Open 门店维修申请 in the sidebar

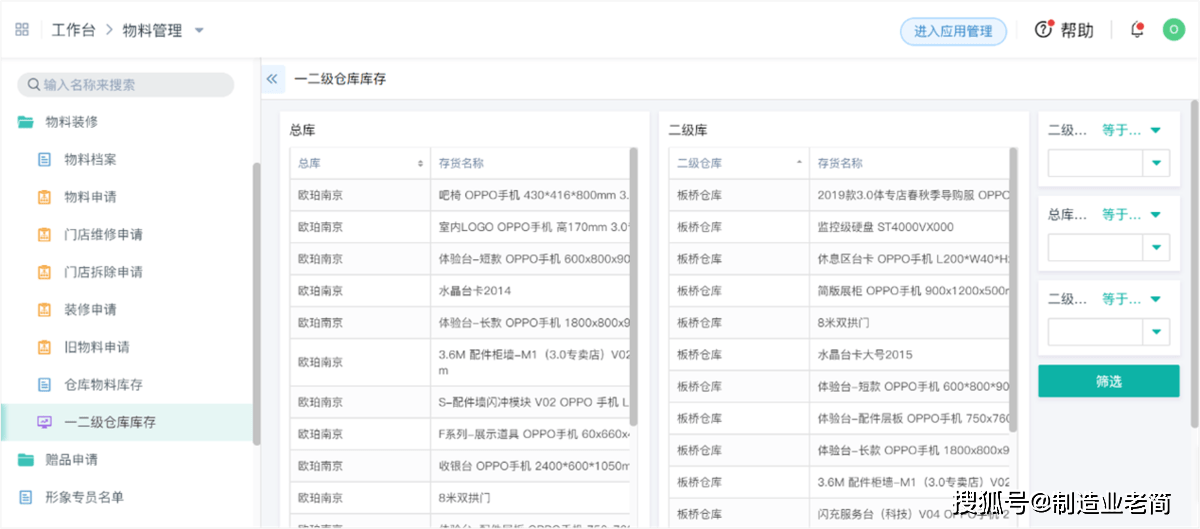(x=104, y=235)
